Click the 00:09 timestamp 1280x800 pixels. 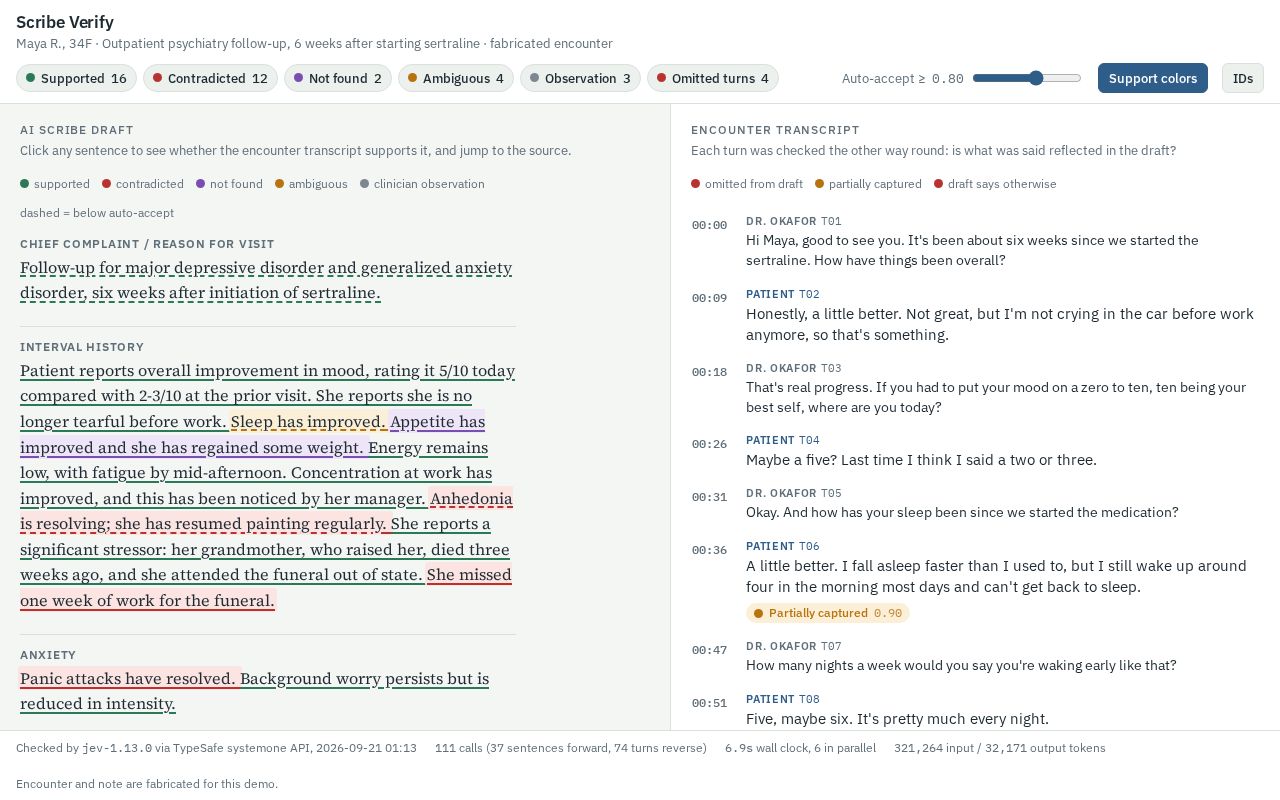tap(709, 298)
